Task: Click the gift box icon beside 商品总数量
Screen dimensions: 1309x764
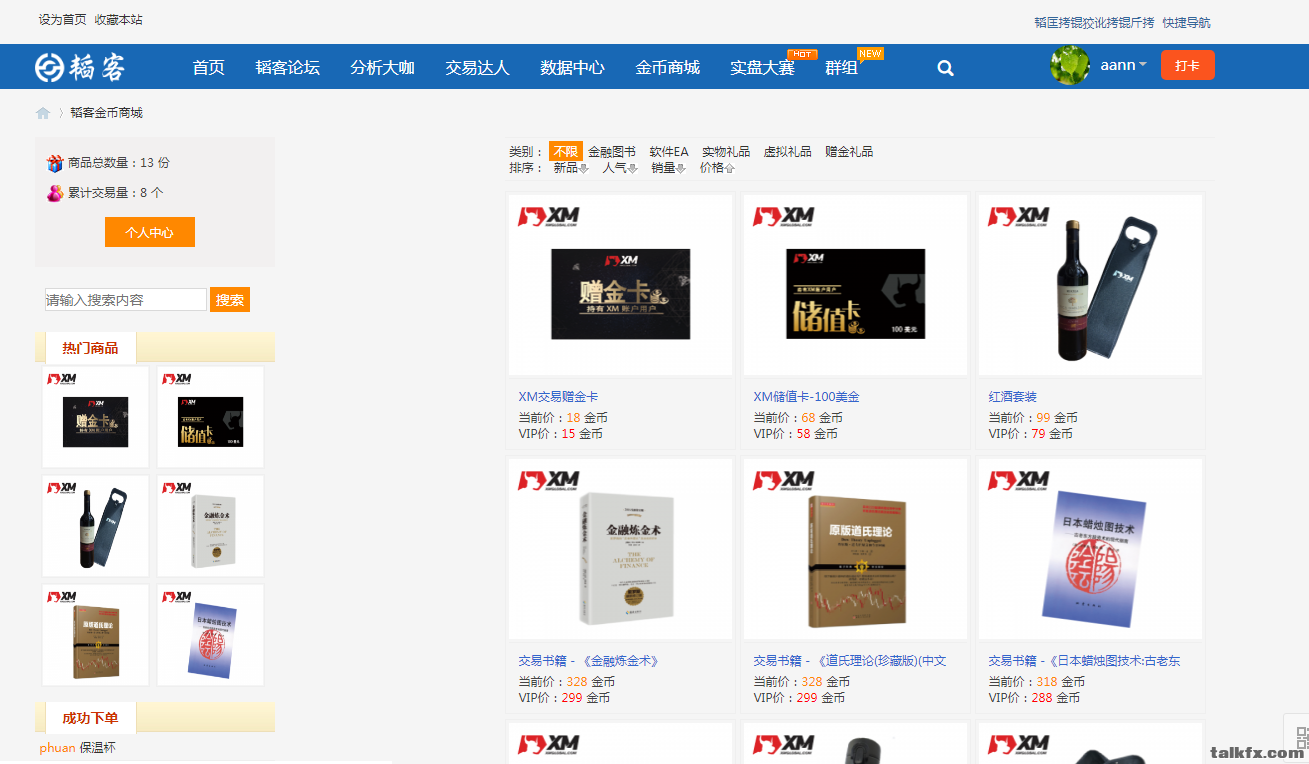Action: pyautogui.click(x=55, y=163)
